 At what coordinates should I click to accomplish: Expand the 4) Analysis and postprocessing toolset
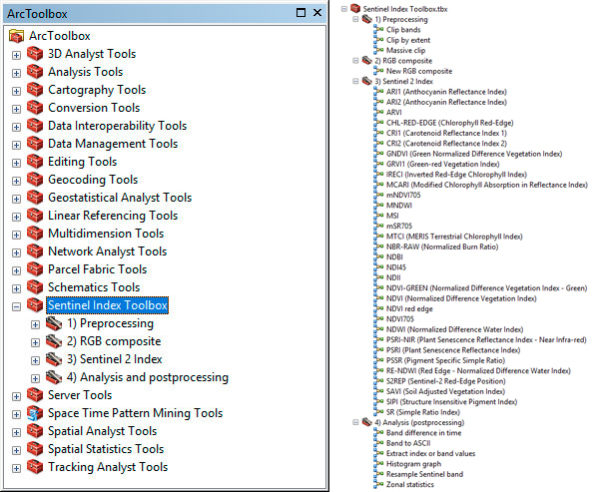click(x=35, y=379)
